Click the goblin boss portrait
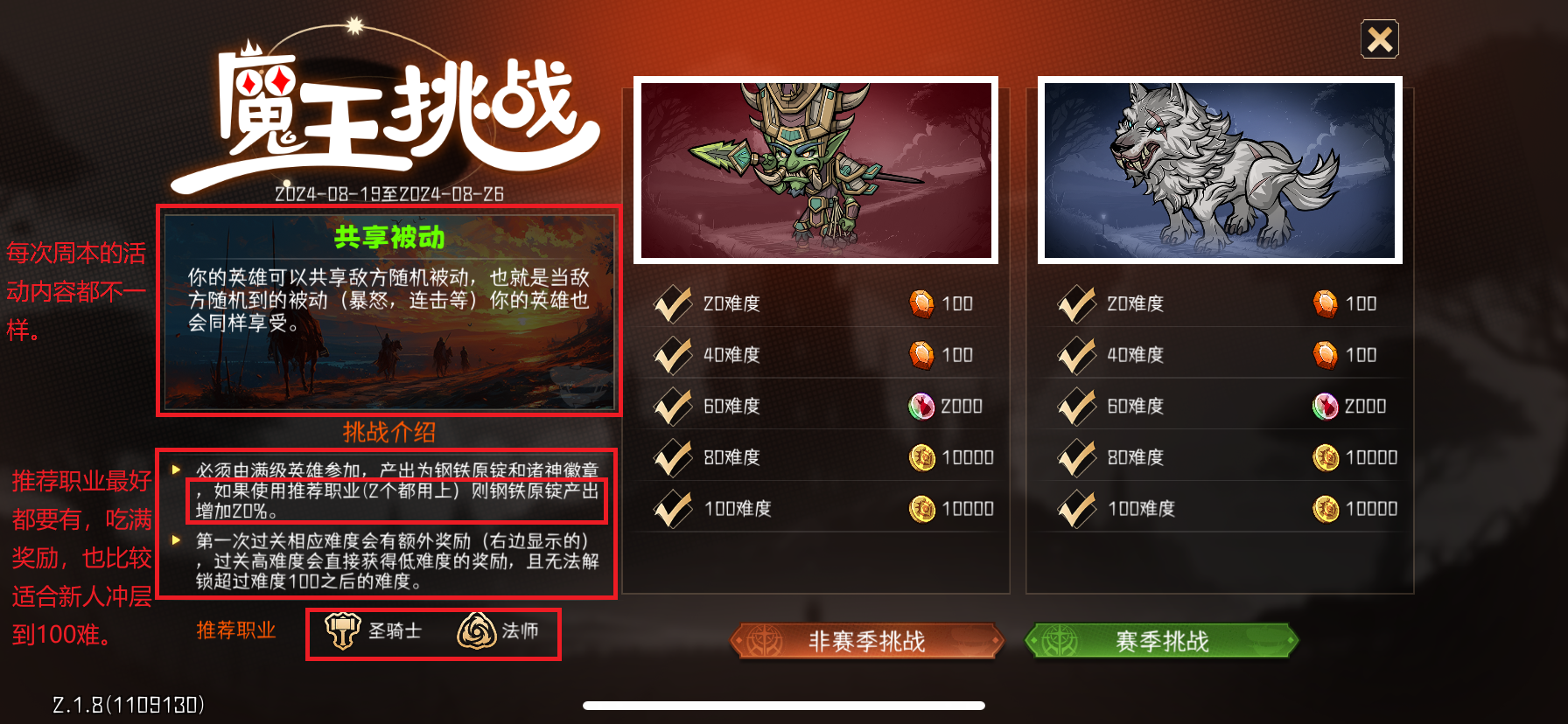This screenshot has height=724, width=1568. tap(816, 171)
